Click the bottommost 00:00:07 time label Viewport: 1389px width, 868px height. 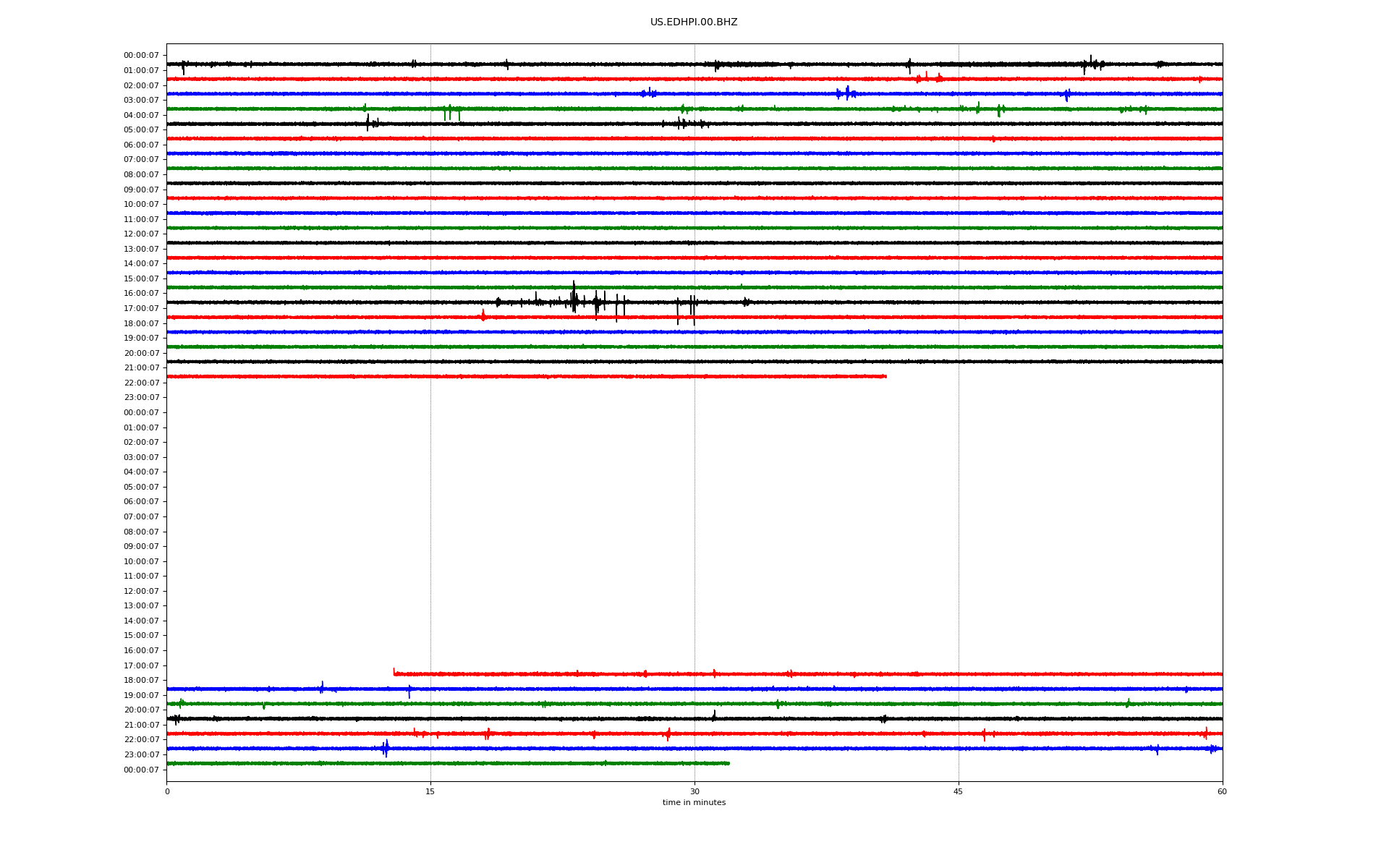tap(141, 770)
